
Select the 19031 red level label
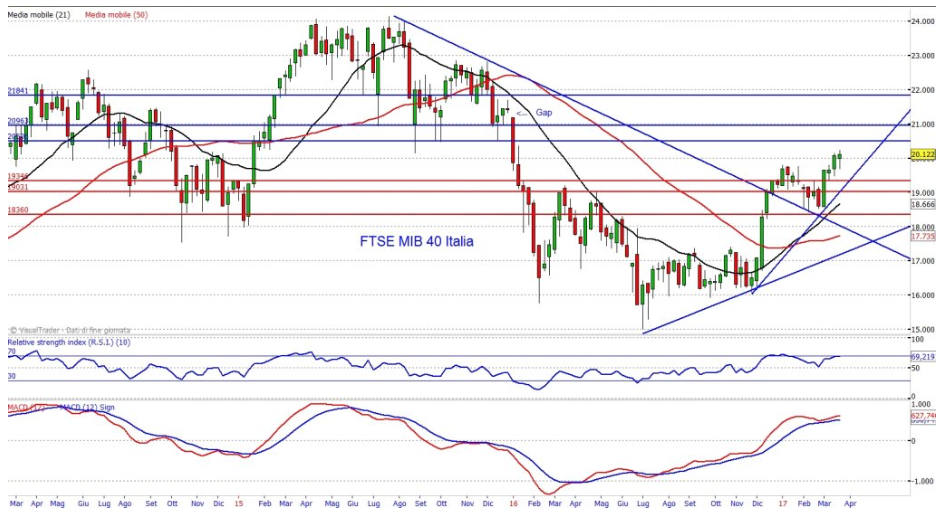[18, 187]
